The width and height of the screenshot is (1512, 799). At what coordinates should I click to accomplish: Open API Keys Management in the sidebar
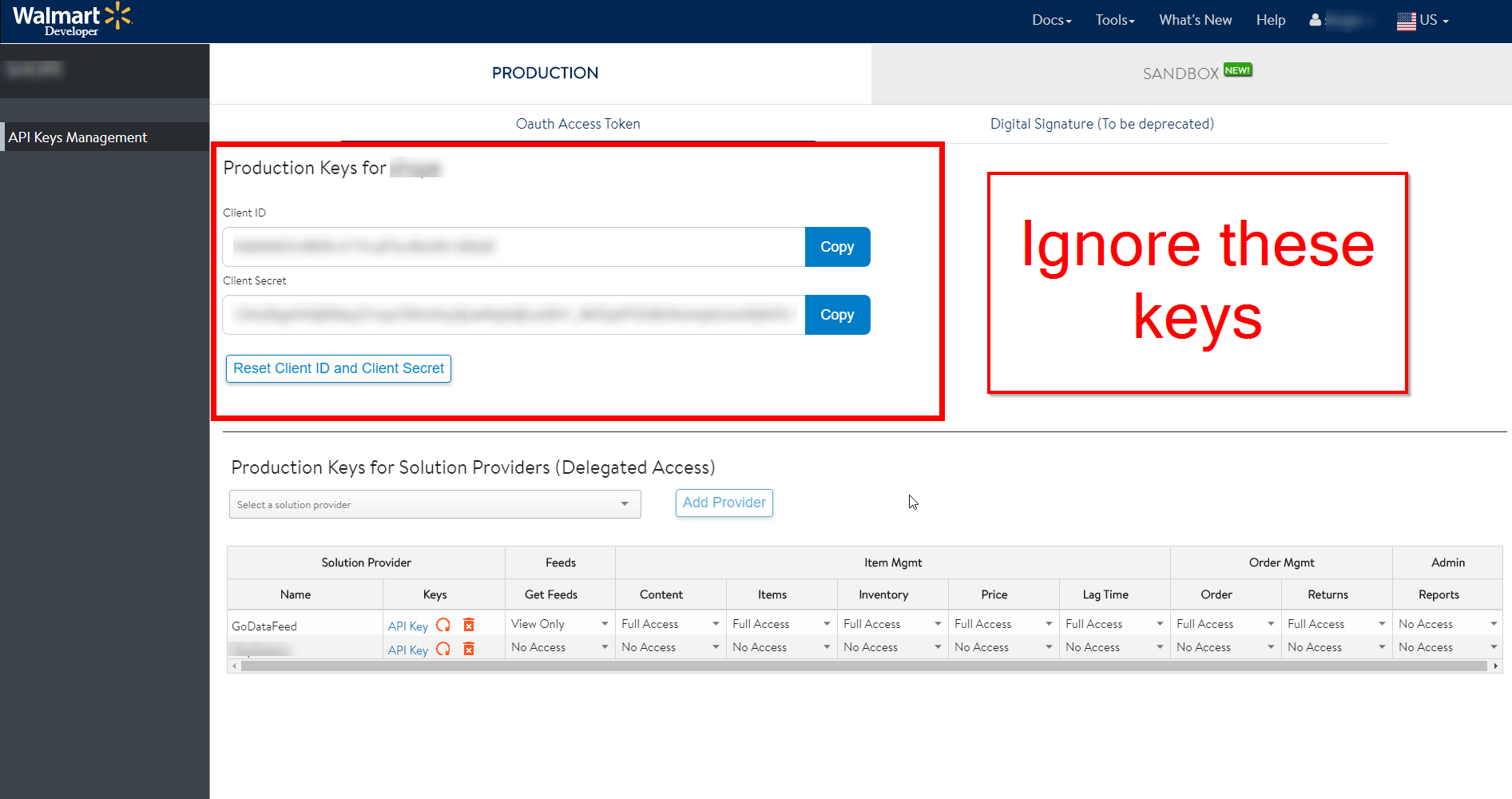click(77, 137)
